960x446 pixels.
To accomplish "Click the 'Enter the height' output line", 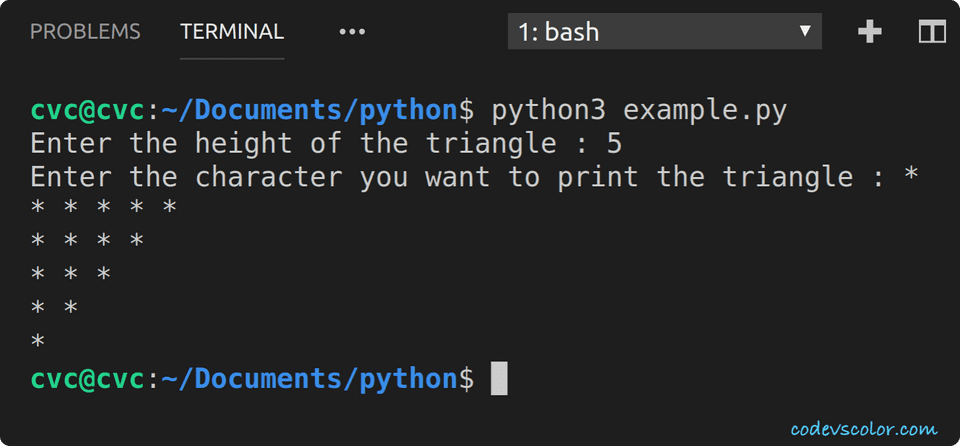I will coord(326,144).
